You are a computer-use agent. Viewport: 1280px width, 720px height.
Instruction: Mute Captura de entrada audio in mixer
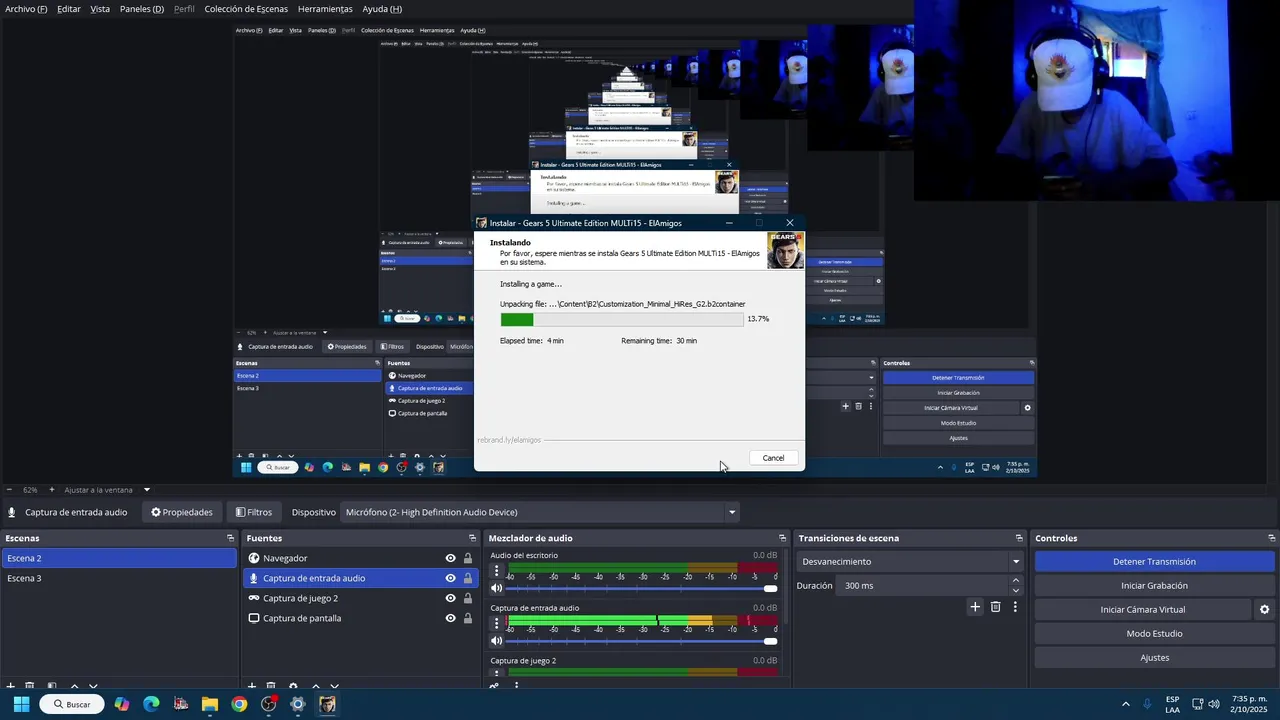pyautogui.click(x=496, y=641)
